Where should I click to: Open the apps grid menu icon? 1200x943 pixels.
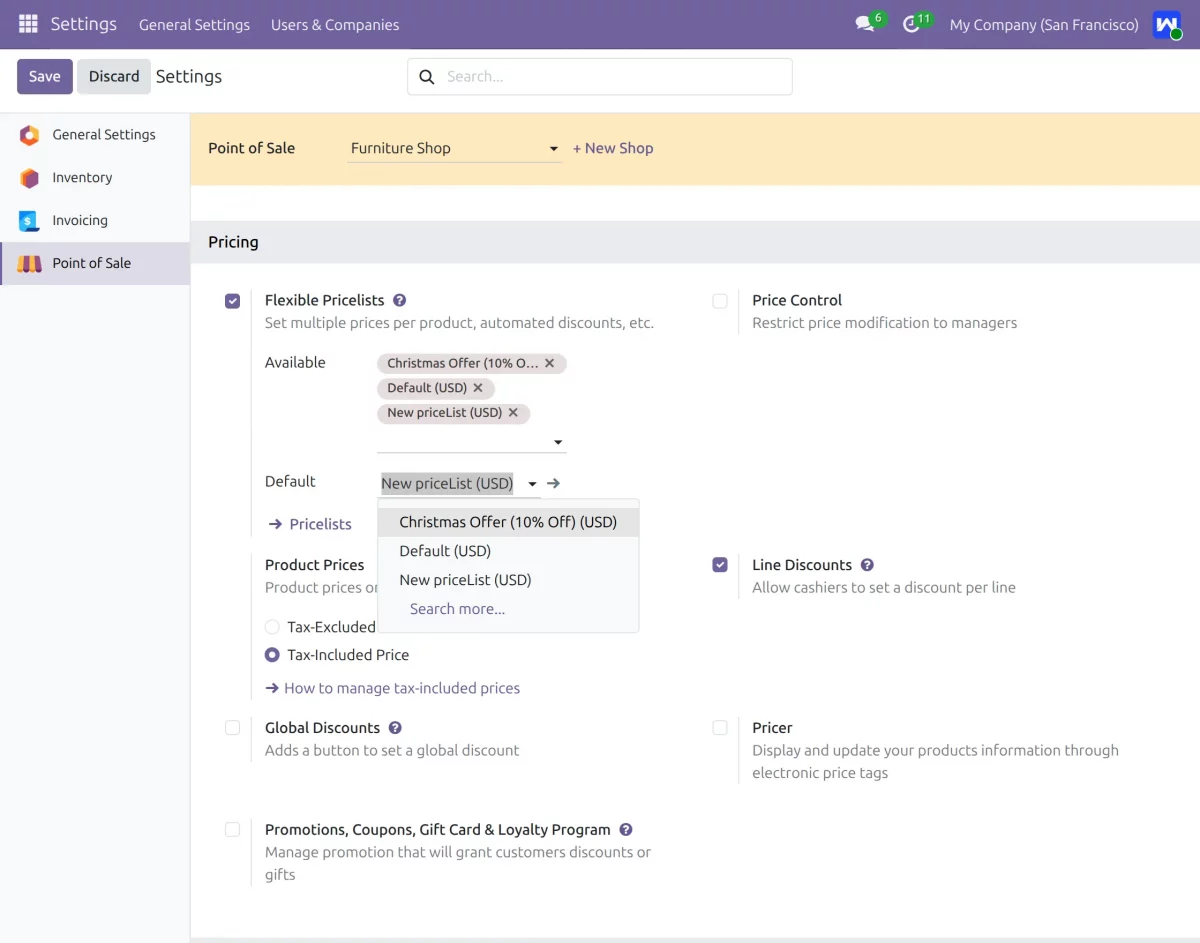pos(28,24)
